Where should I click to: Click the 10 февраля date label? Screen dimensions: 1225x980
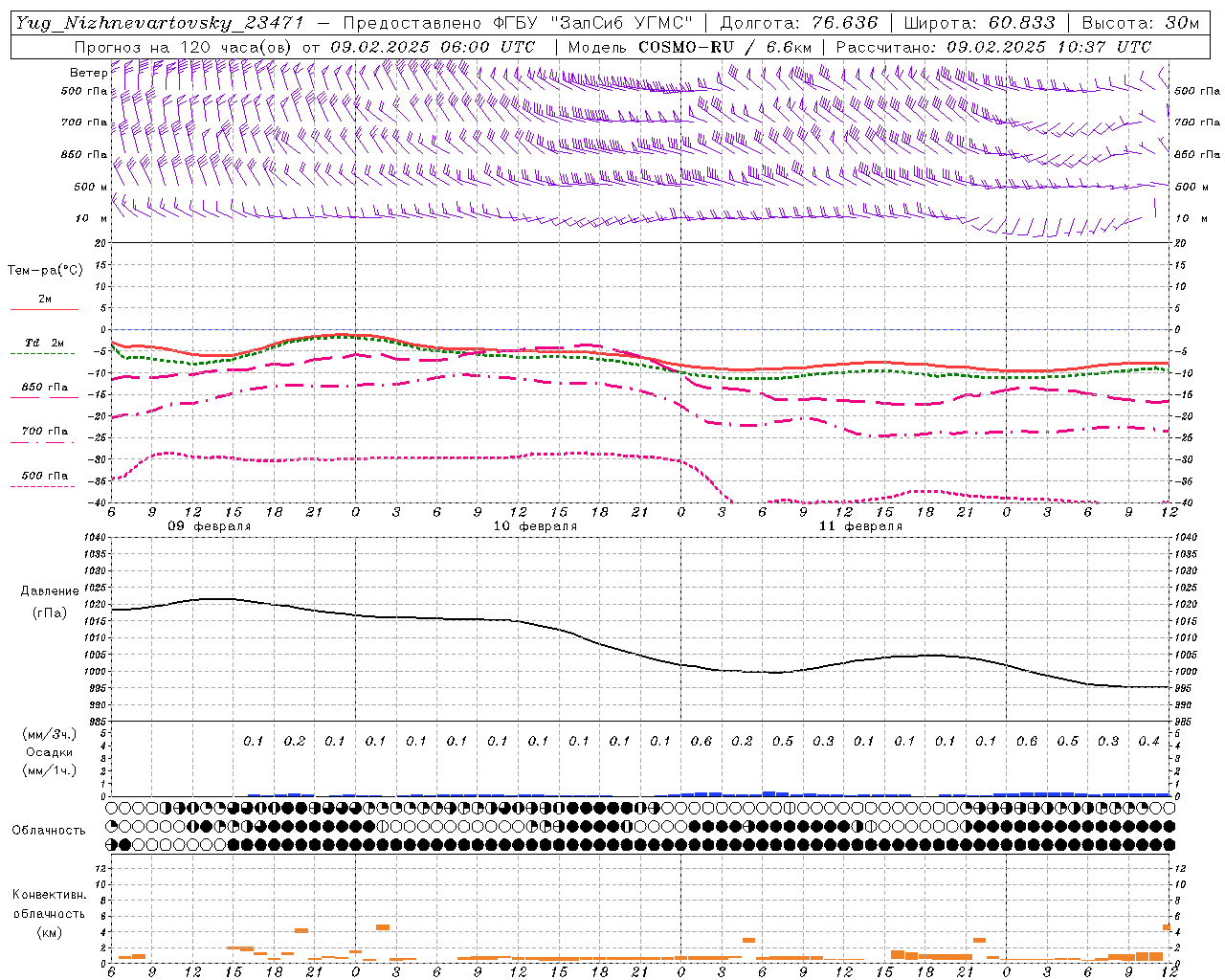pyautogui.click(x=535, y=526)
